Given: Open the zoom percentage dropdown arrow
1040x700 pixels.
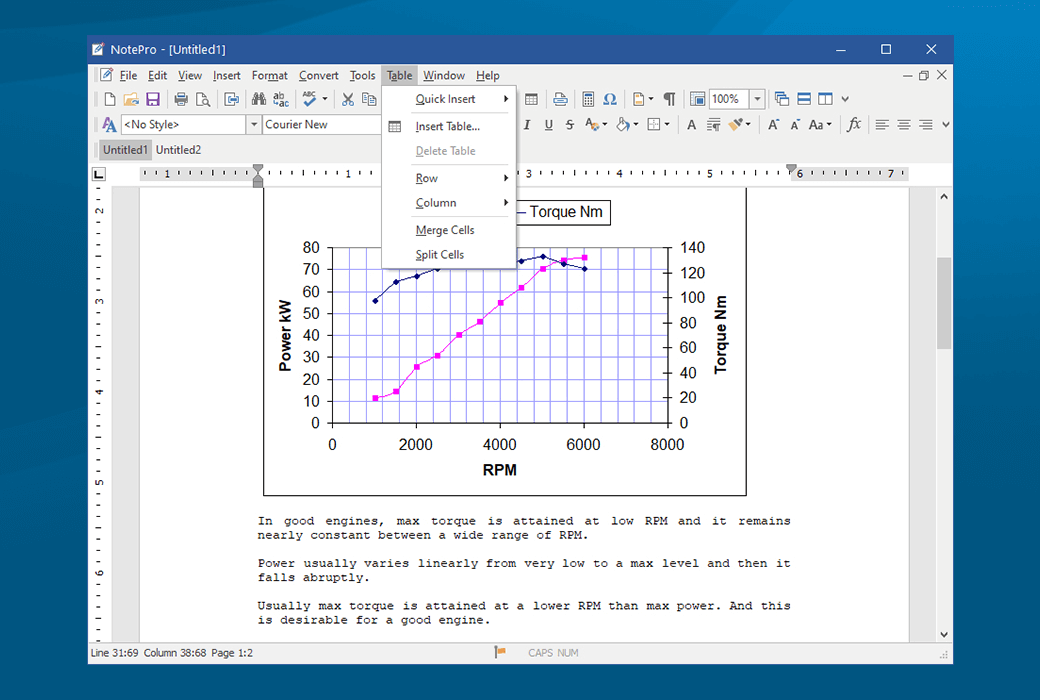Looking at the screenshot, I should [757, 99].
